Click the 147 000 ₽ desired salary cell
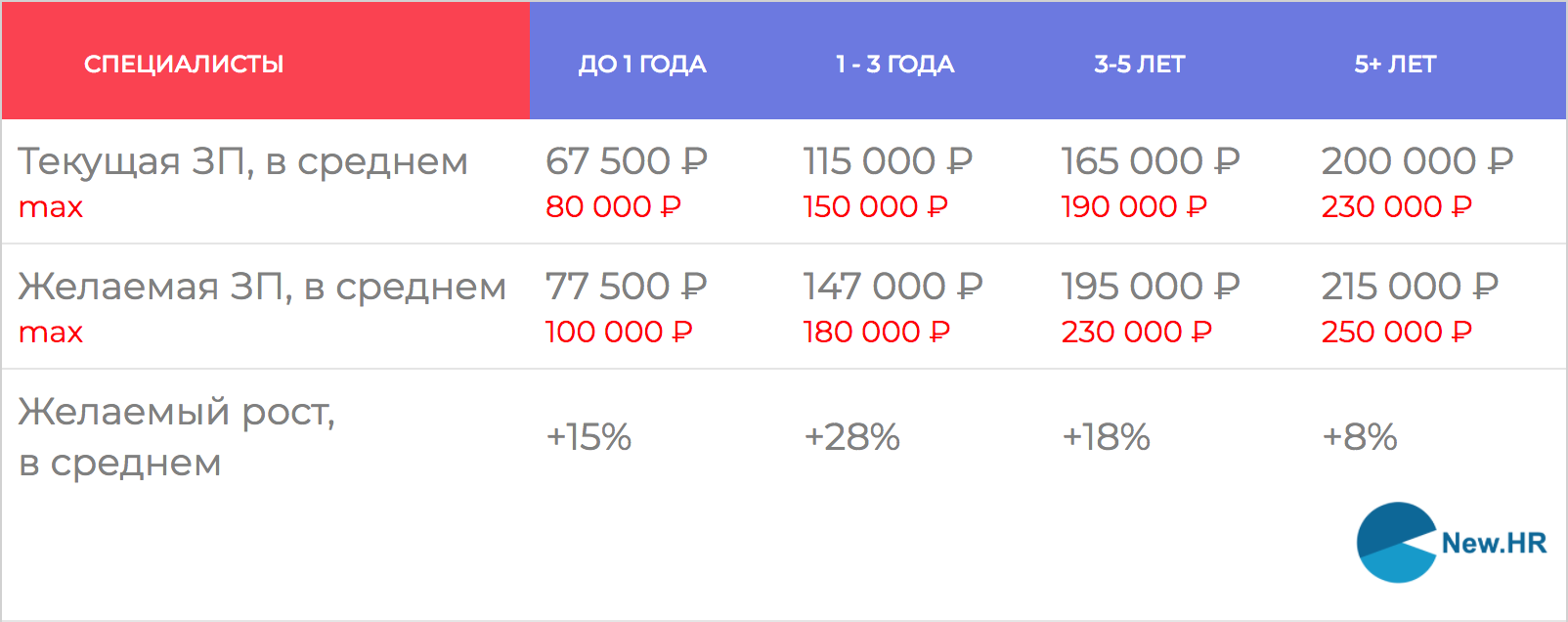The width and height of the screenshot is (1568, 622). click(x=893, y=287)
